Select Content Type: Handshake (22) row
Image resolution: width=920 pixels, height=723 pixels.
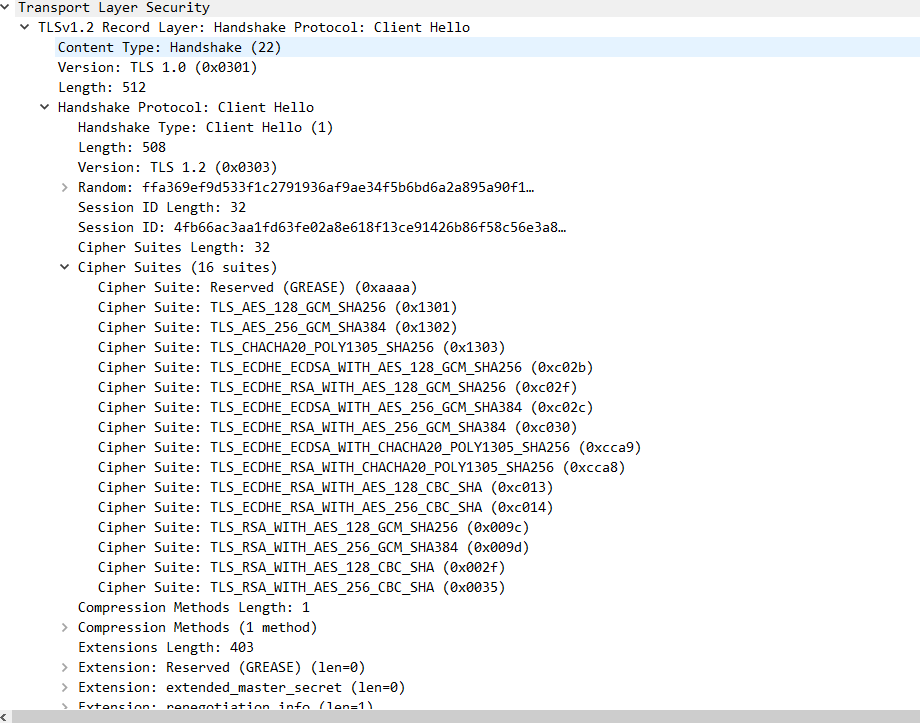170,48
